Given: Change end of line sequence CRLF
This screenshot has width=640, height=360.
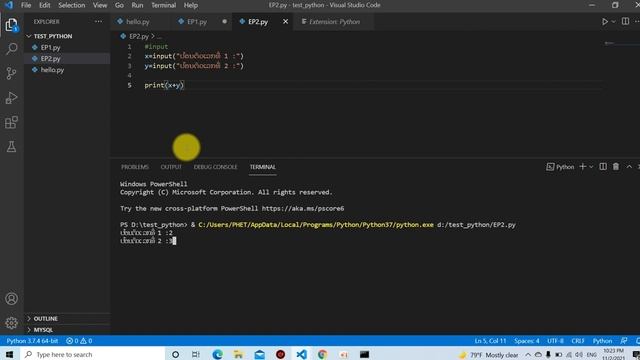Looking at the screenshot, I should pos(578,341).
